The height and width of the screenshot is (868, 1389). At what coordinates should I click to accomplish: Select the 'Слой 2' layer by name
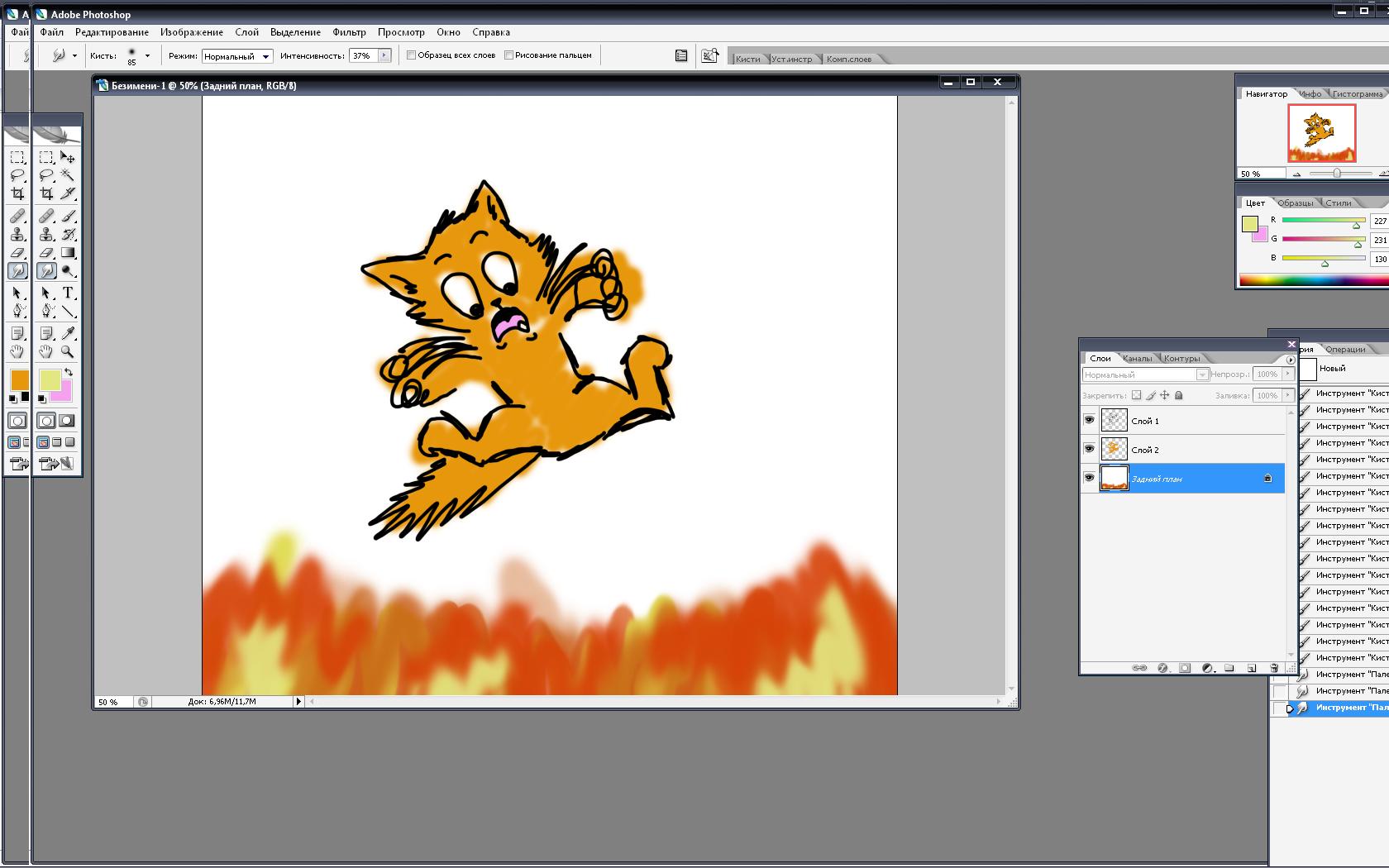(1145, 450)
